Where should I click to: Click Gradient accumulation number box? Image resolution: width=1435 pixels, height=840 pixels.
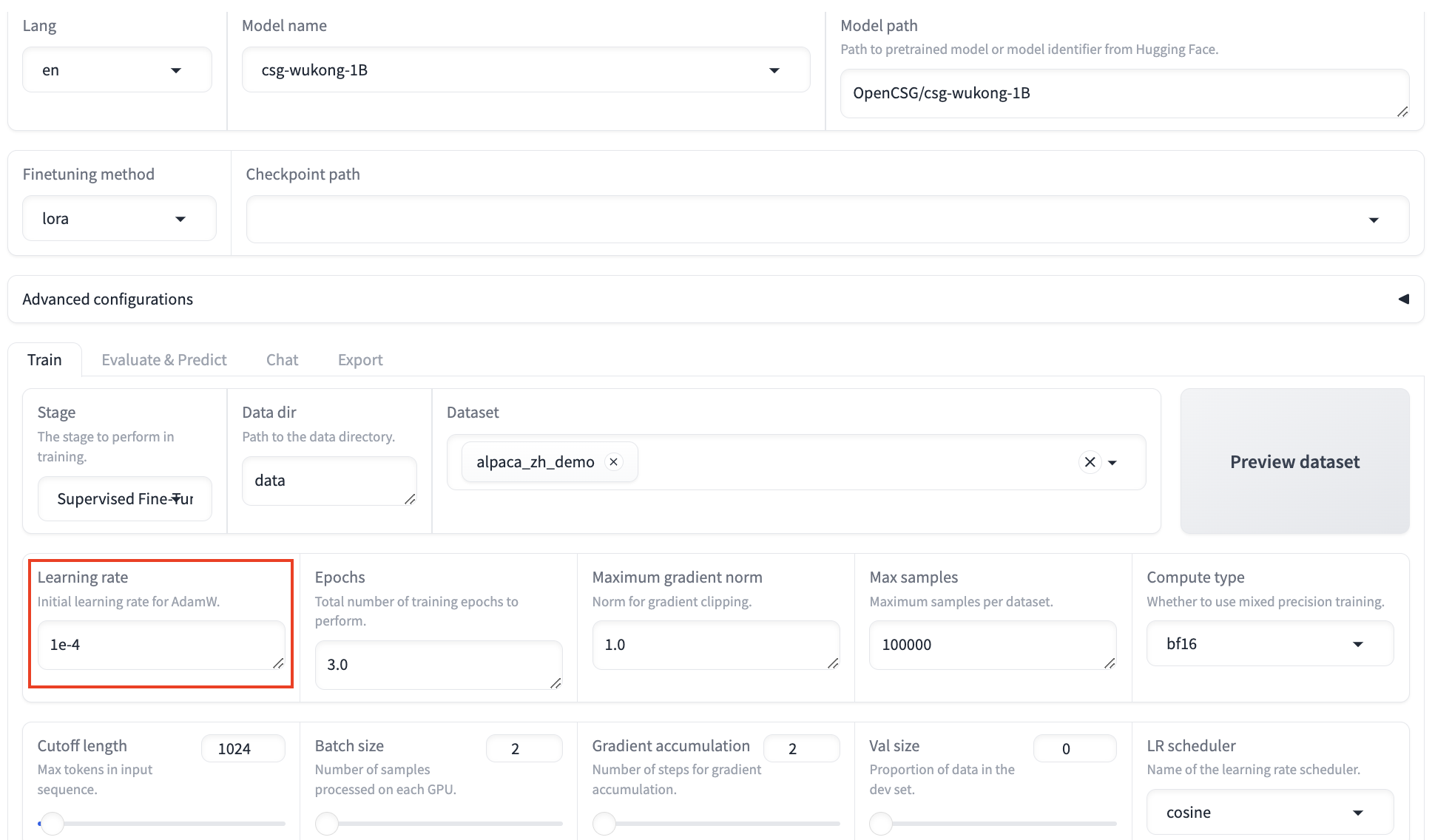pos(801,748)
